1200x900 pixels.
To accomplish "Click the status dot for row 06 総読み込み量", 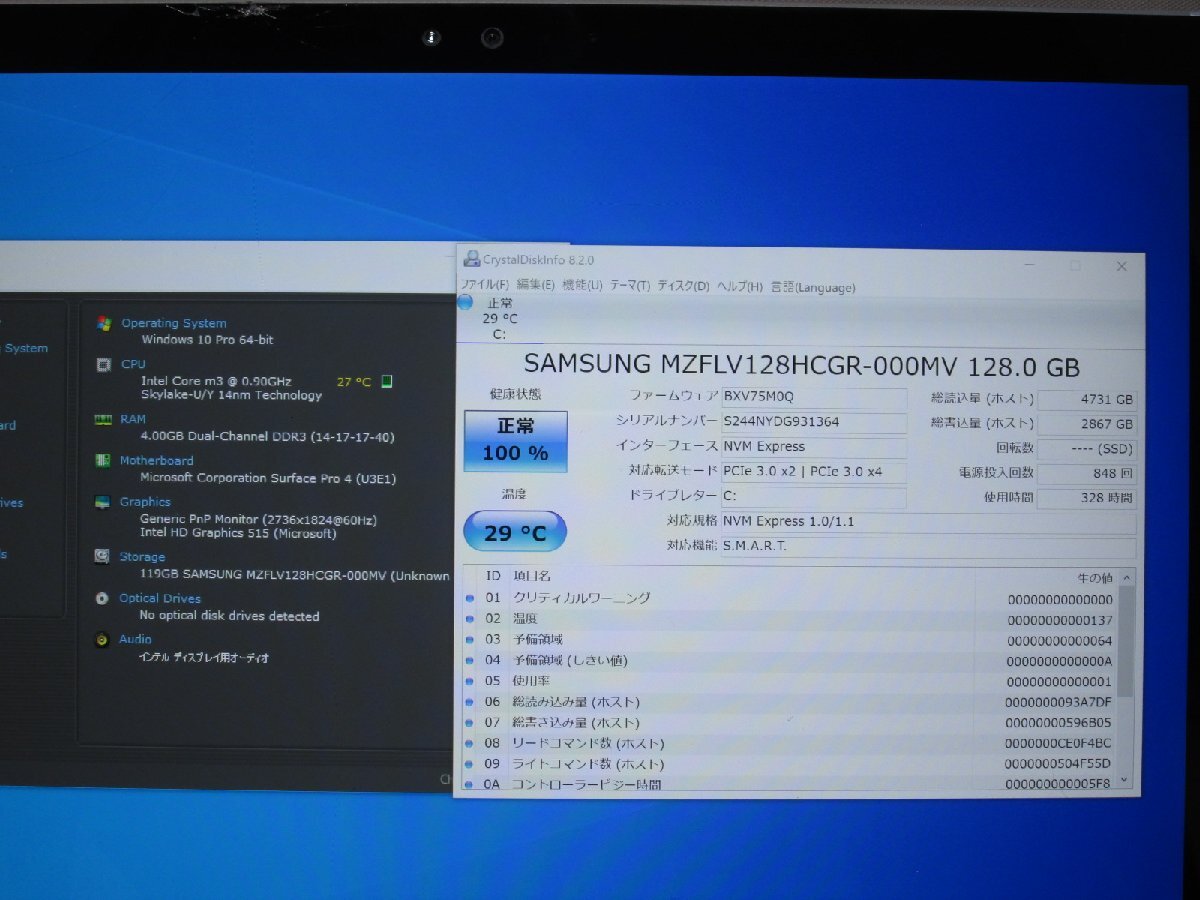I will tap(469, 702).
